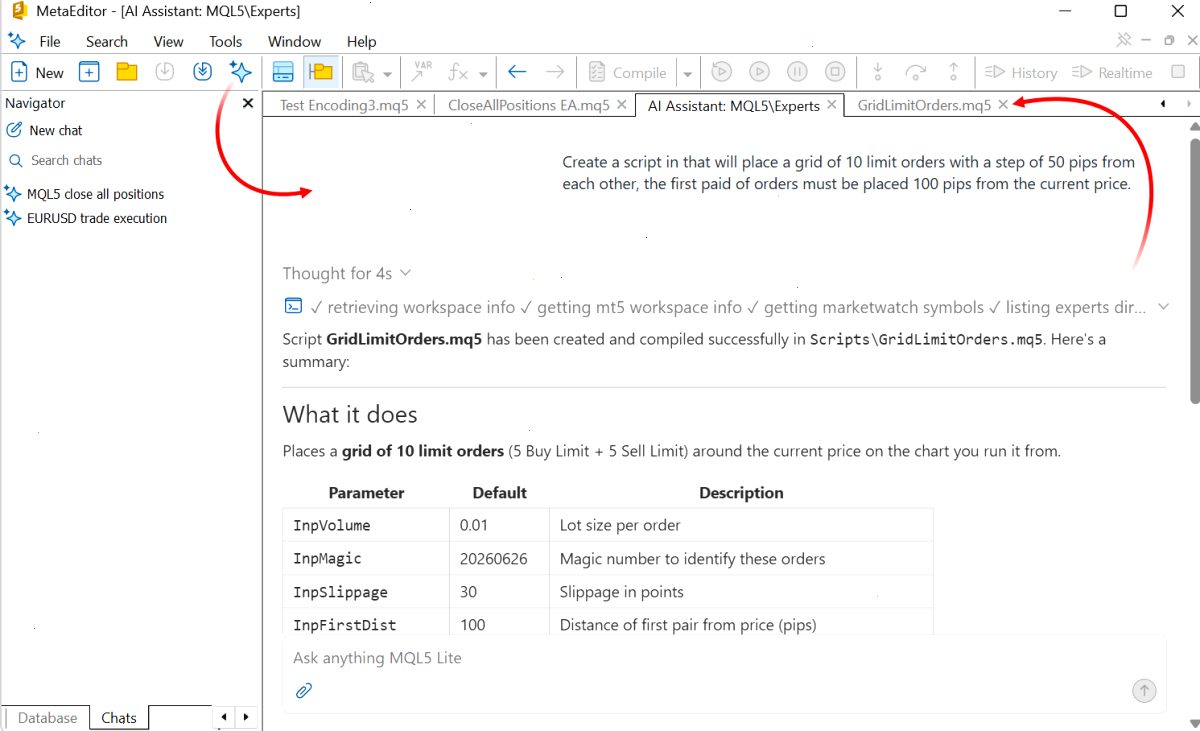Open file using yellow folder icon

coord(126,72)
